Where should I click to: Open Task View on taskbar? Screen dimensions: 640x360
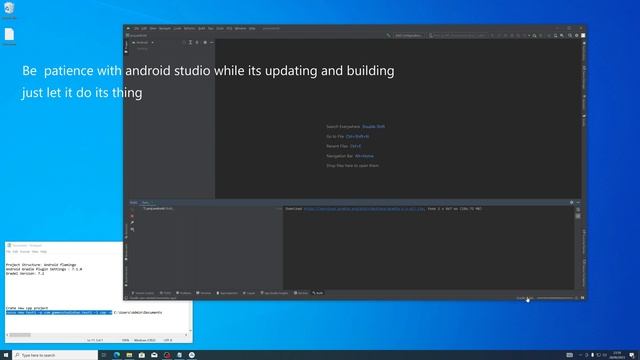[104, 355]
